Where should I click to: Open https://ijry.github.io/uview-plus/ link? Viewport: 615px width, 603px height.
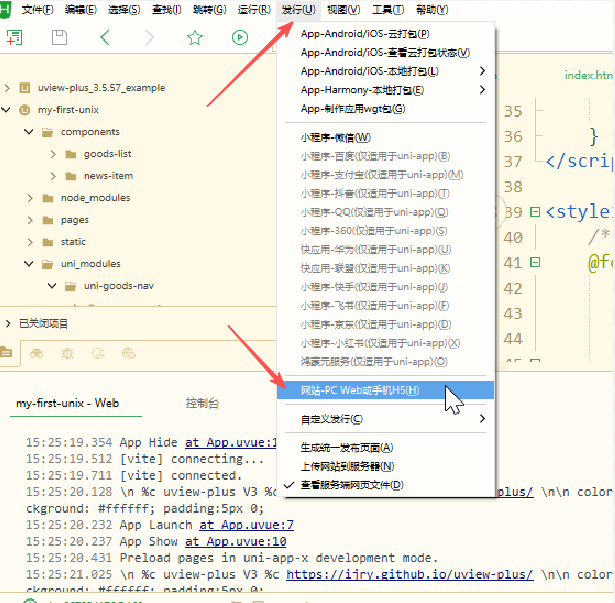[409, 574]
